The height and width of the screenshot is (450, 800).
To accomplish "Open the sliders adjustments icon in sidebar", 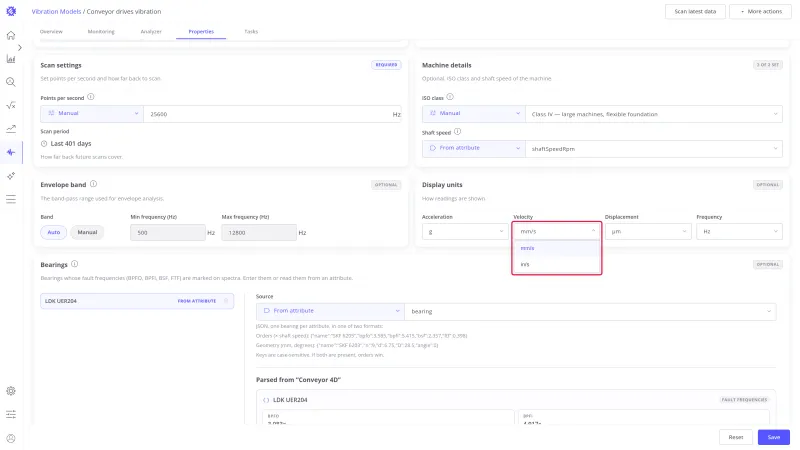I will click(11, 414).
